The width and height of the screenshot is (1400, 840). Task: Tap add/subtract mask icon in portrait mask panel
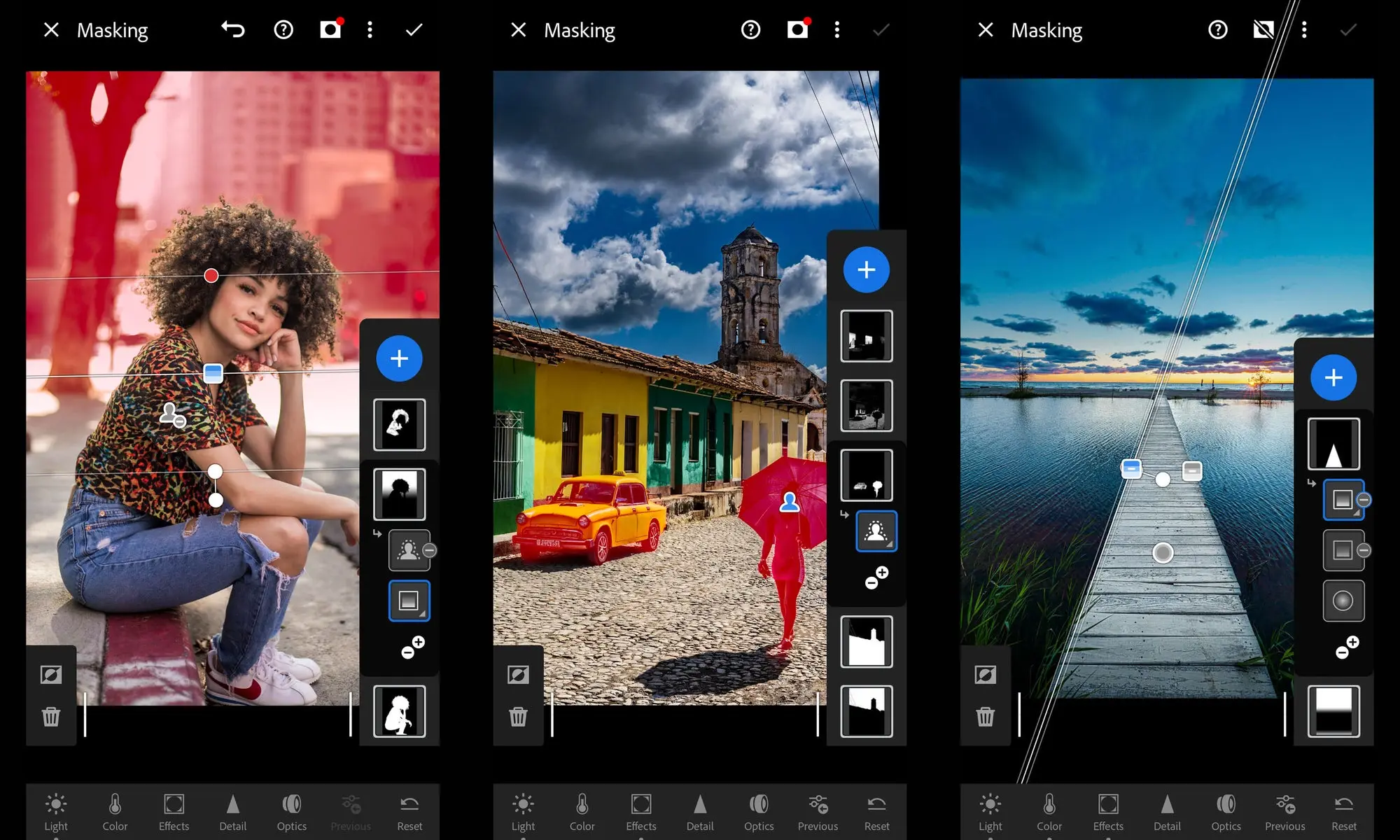(412, 647)
